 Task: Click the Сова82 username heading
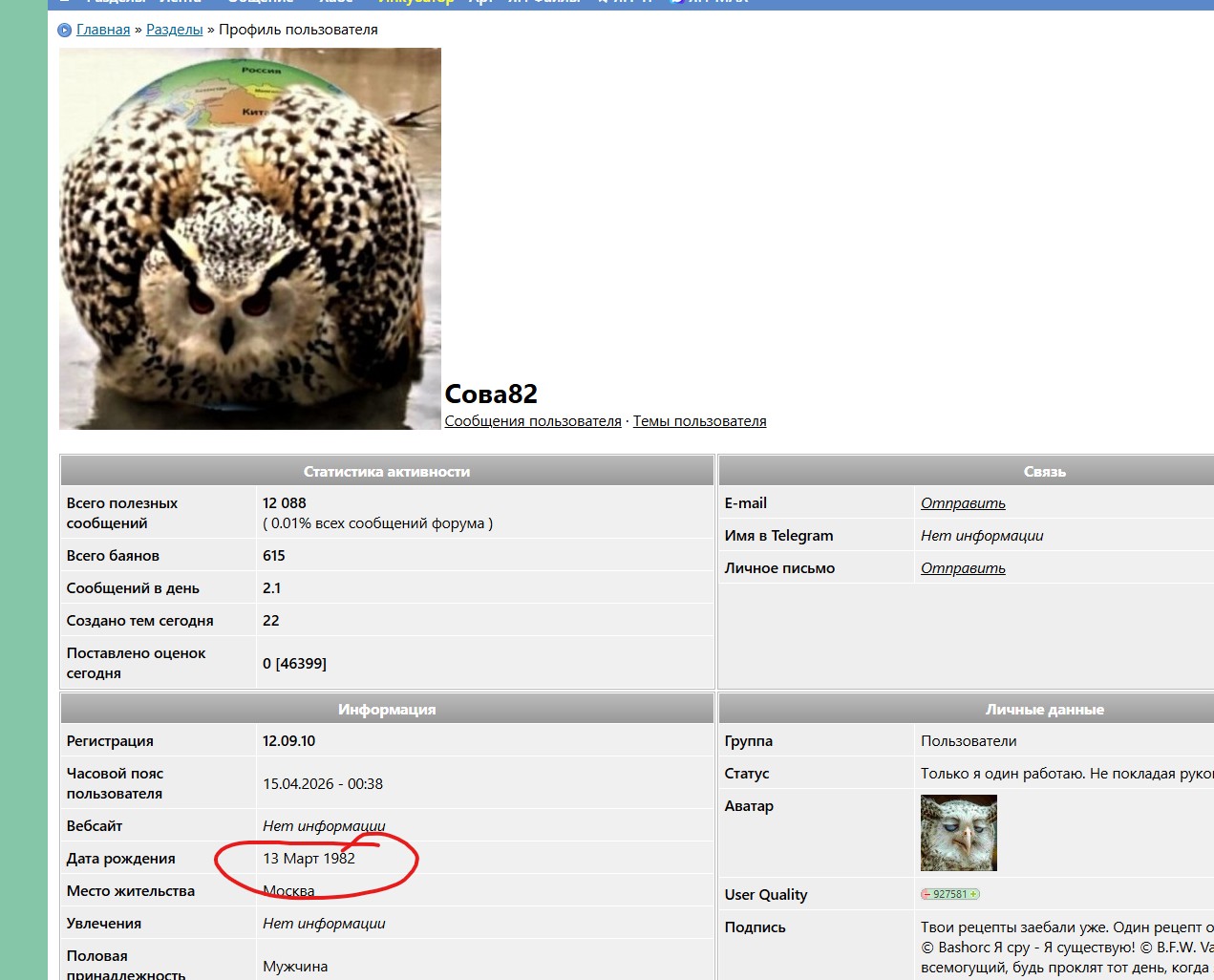[492, 394]
